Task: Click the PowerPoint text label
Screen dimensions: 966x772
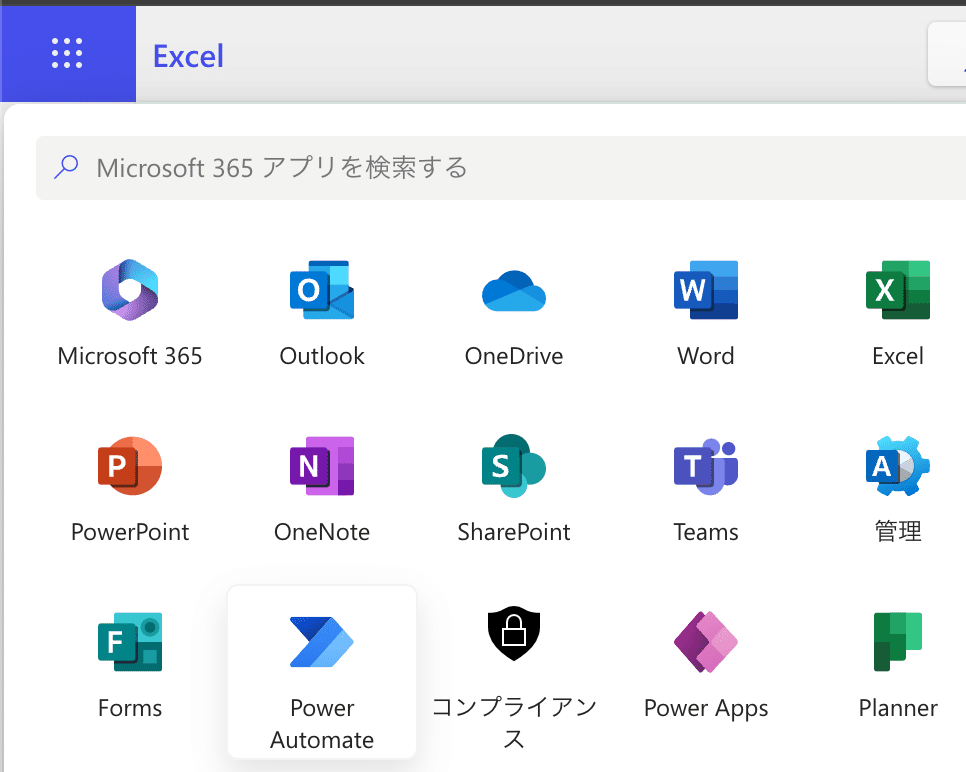Action: pyautogui.click(x=130, y=532)
